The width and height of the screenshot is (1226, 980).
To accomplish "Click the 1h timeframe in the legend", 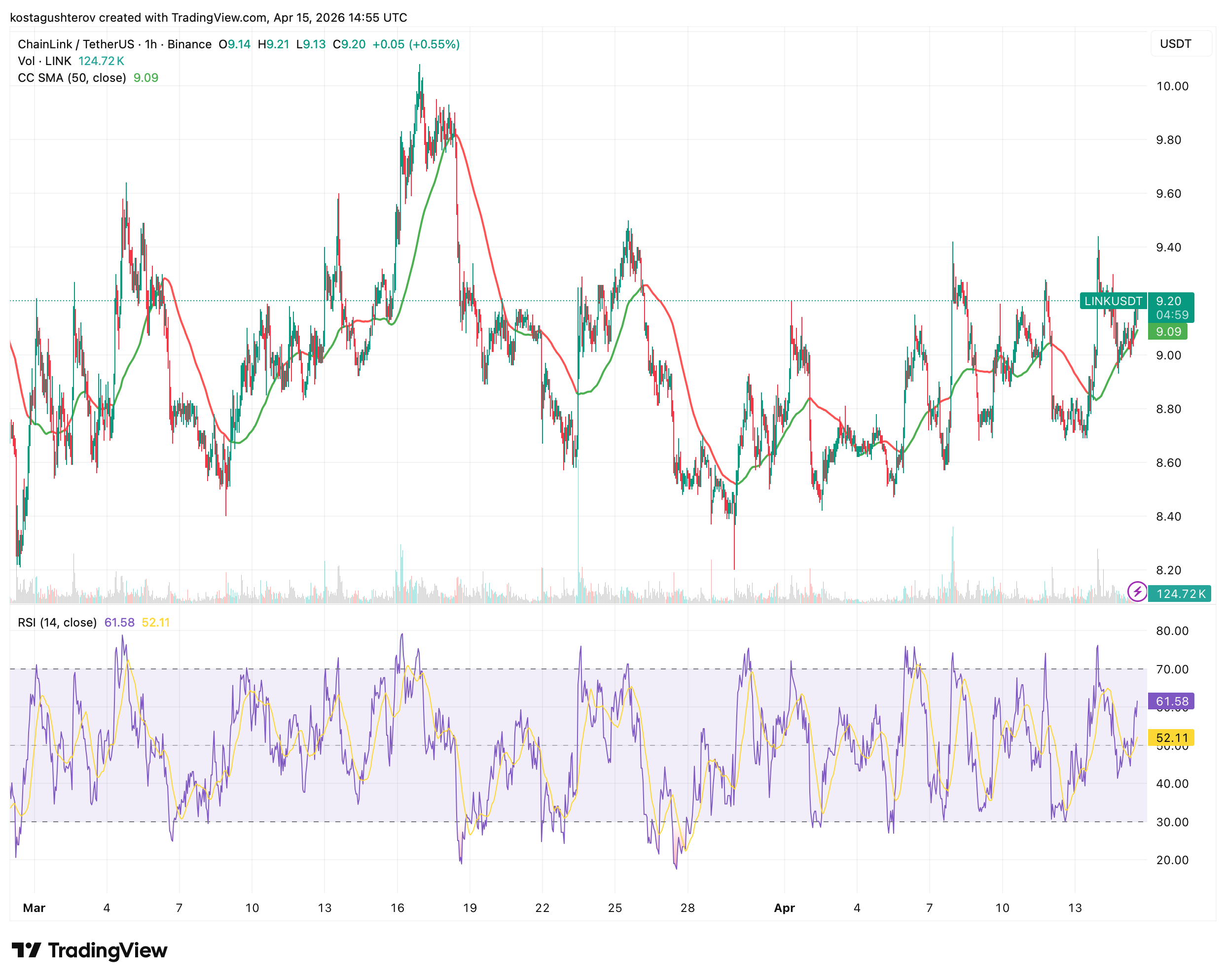I will point(150,44).
